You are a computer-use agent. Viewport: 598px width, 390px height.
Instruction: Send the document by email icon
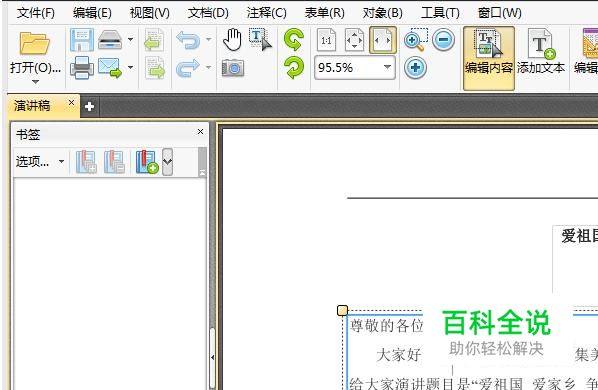(110, 68)
